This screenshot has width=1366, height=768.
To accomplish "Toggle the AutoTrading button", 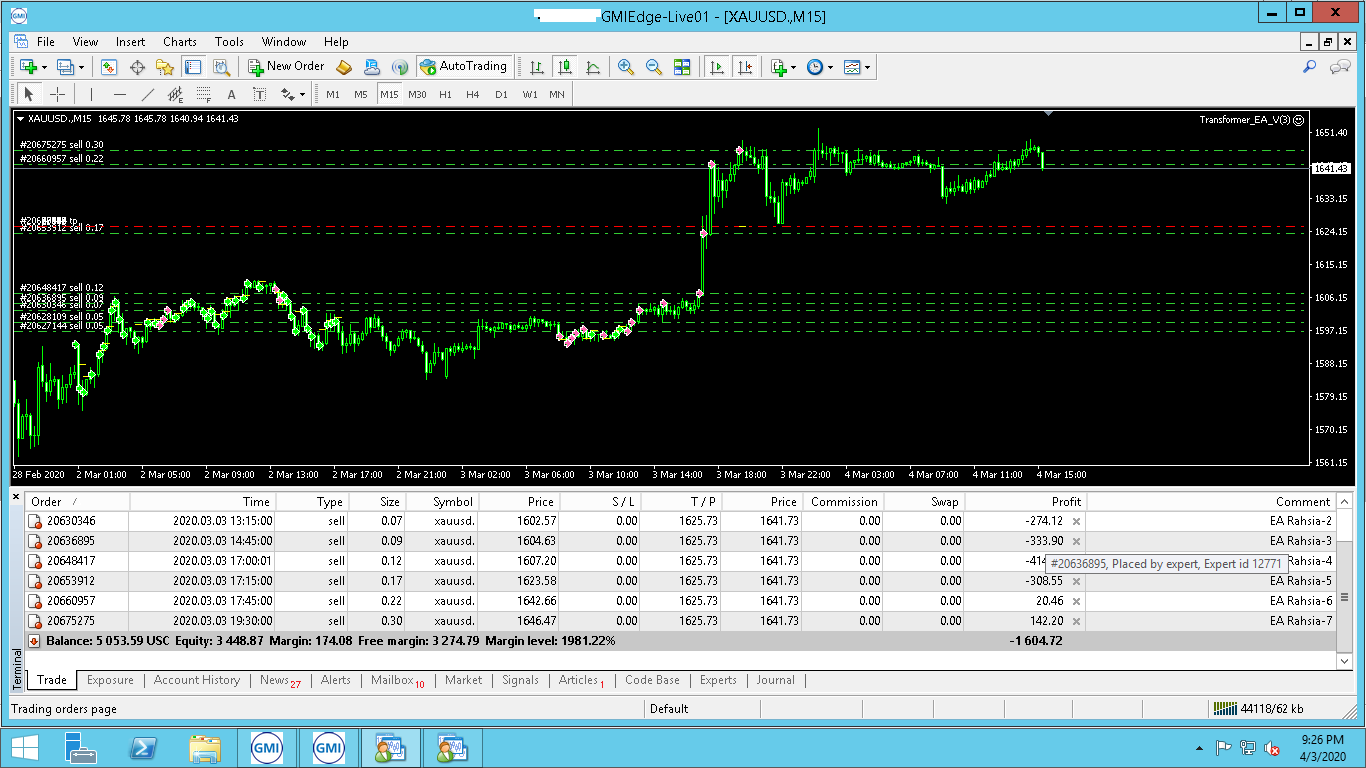I will [x=463, y=67].
